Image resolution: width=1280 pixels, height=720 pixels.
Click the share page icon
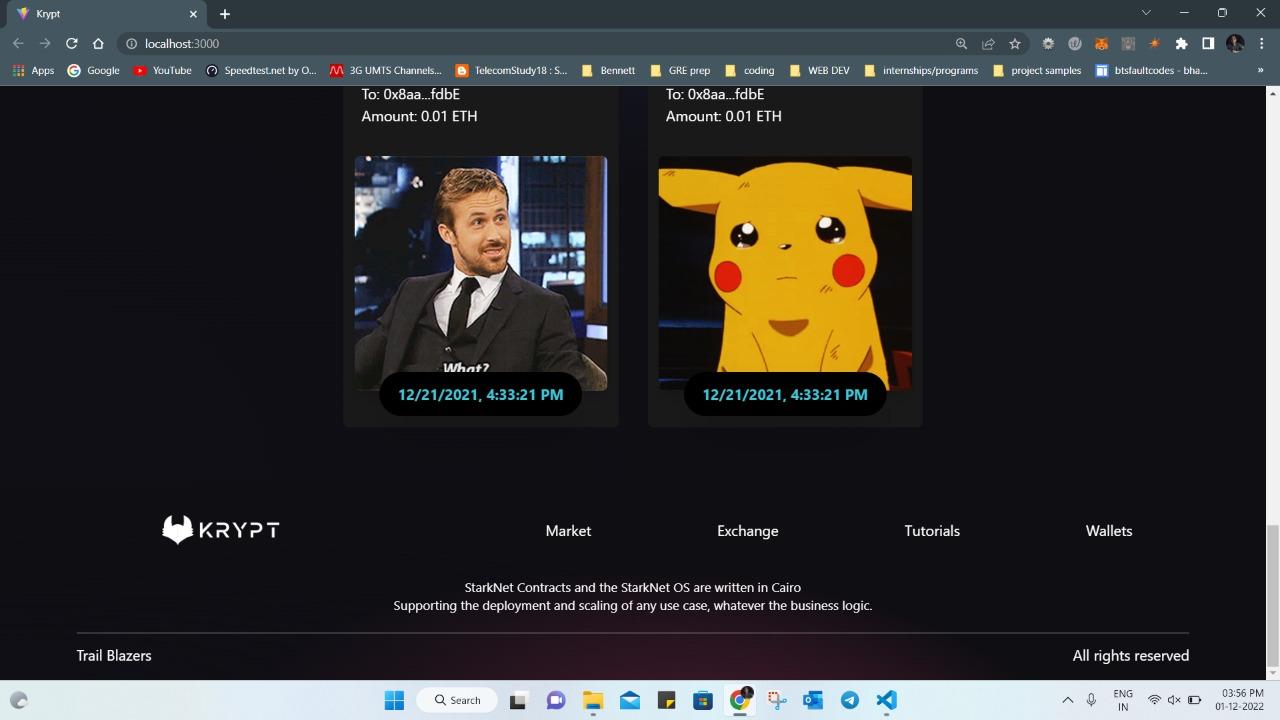(988, 44)
